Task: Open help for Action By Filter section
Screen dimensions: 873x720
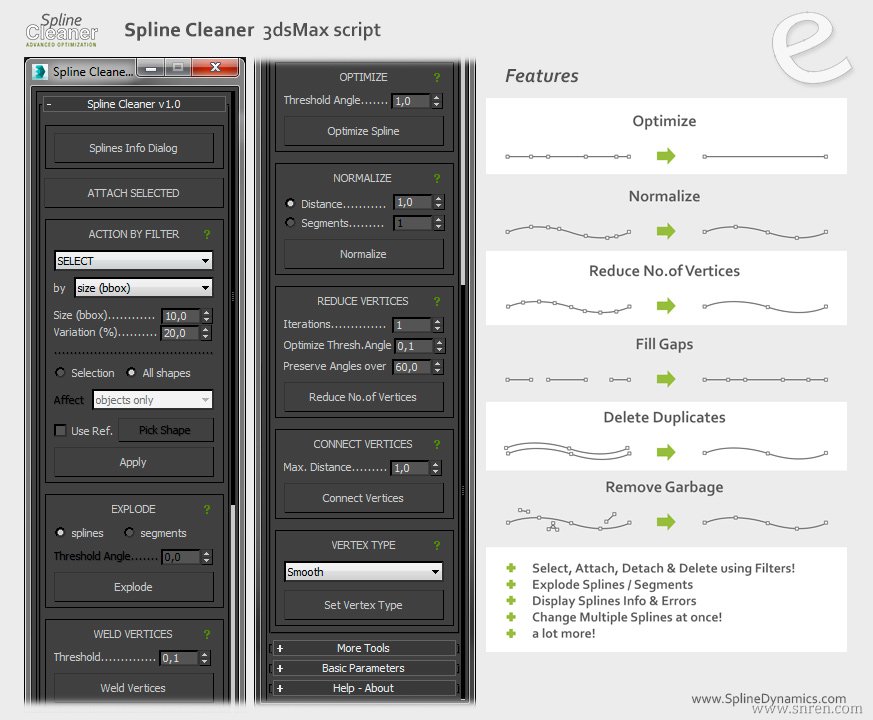Action: [207, 234]
